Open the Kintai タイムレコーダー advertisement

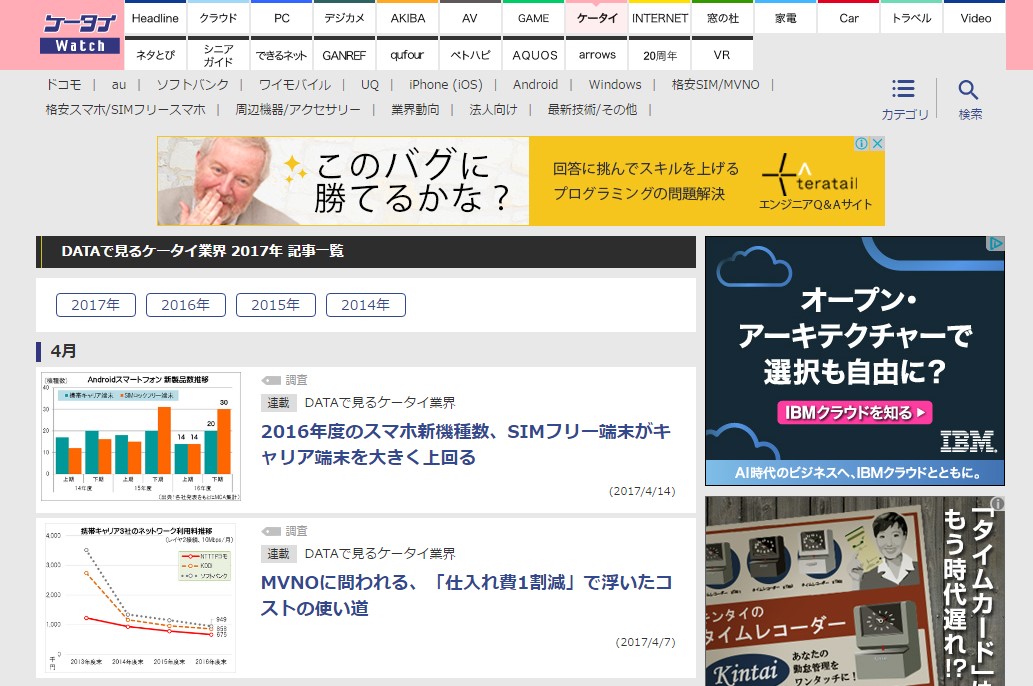[854, 591]
